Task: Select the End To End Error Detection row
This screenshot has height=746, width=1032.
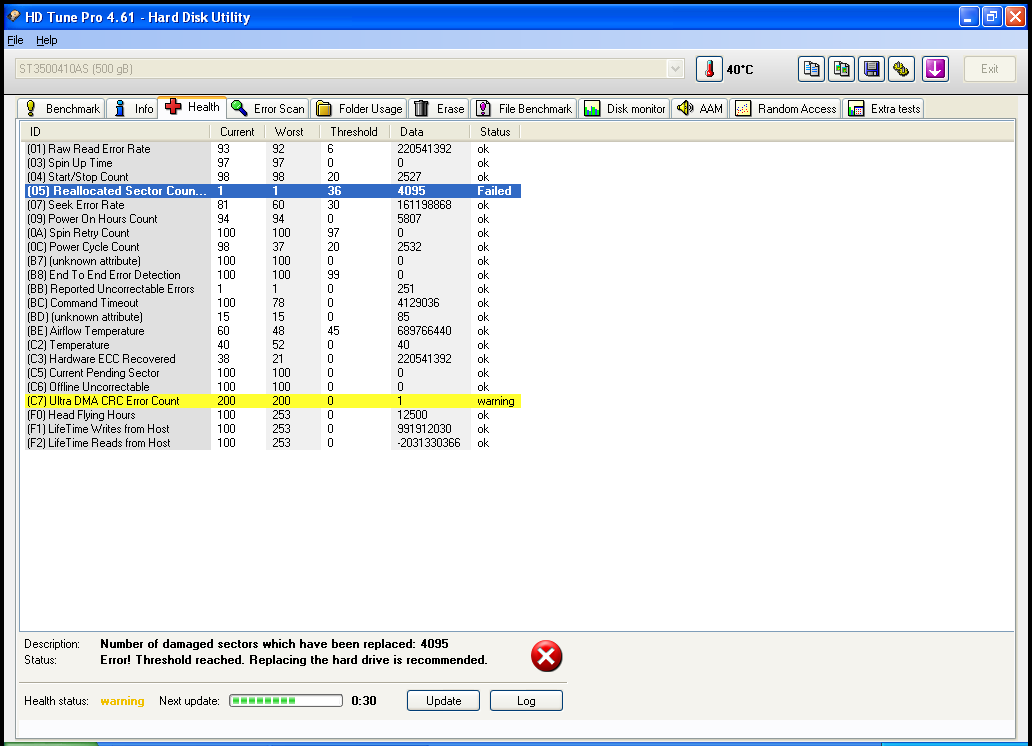Action: point(272,275)
